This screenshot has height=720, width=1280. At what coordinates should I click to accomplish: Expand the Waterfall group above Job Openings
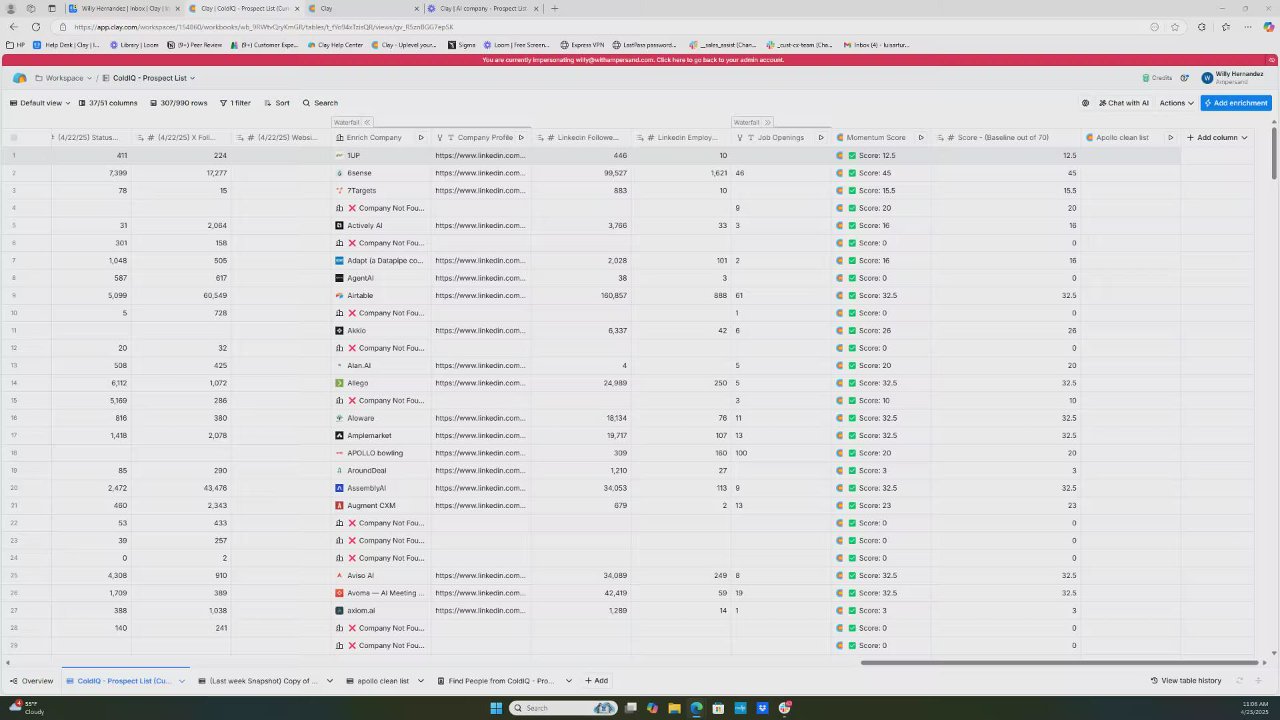[x=767, y=122]
